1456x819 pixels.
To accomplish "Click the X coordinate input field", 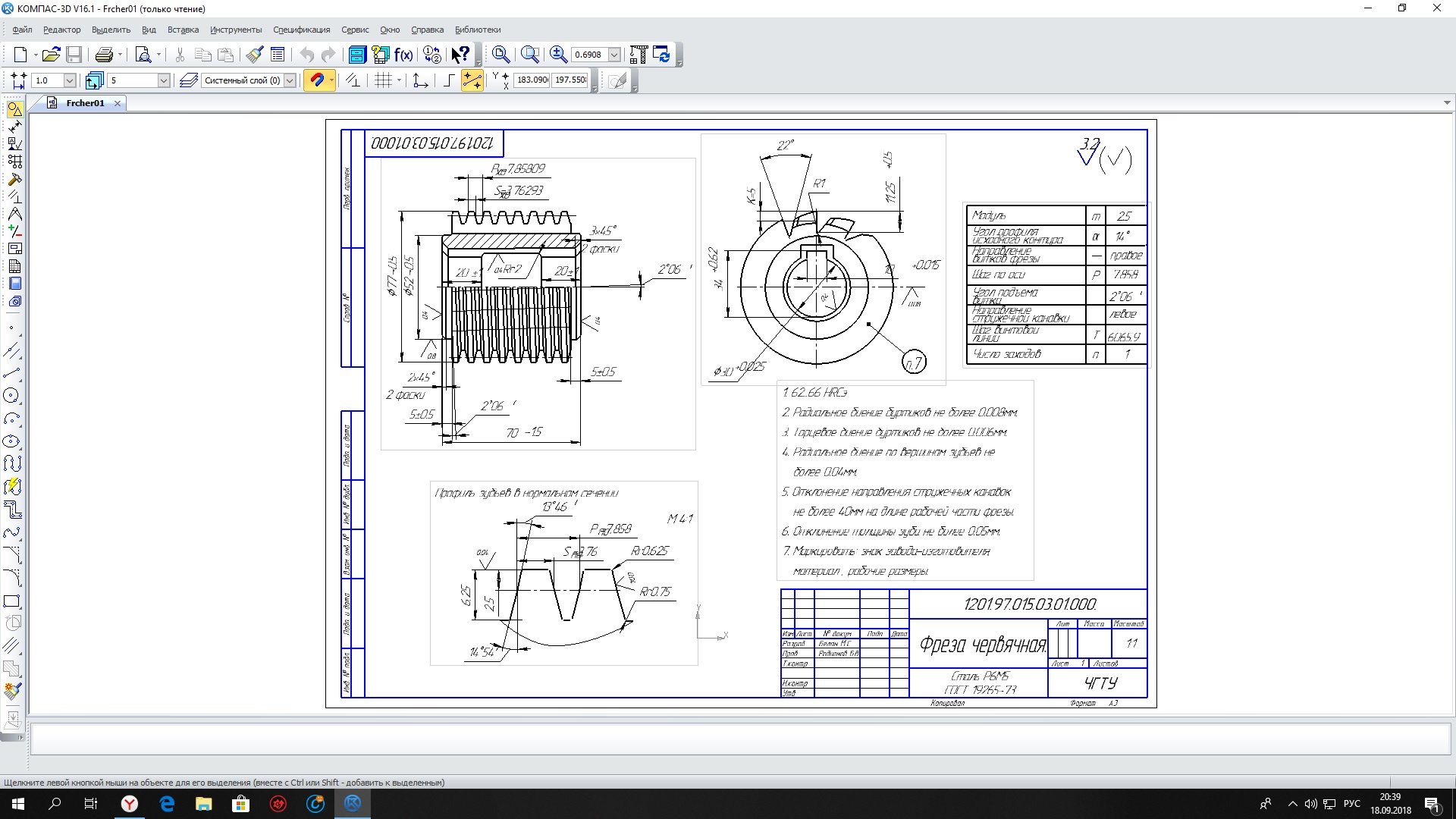I will (532, 80).
